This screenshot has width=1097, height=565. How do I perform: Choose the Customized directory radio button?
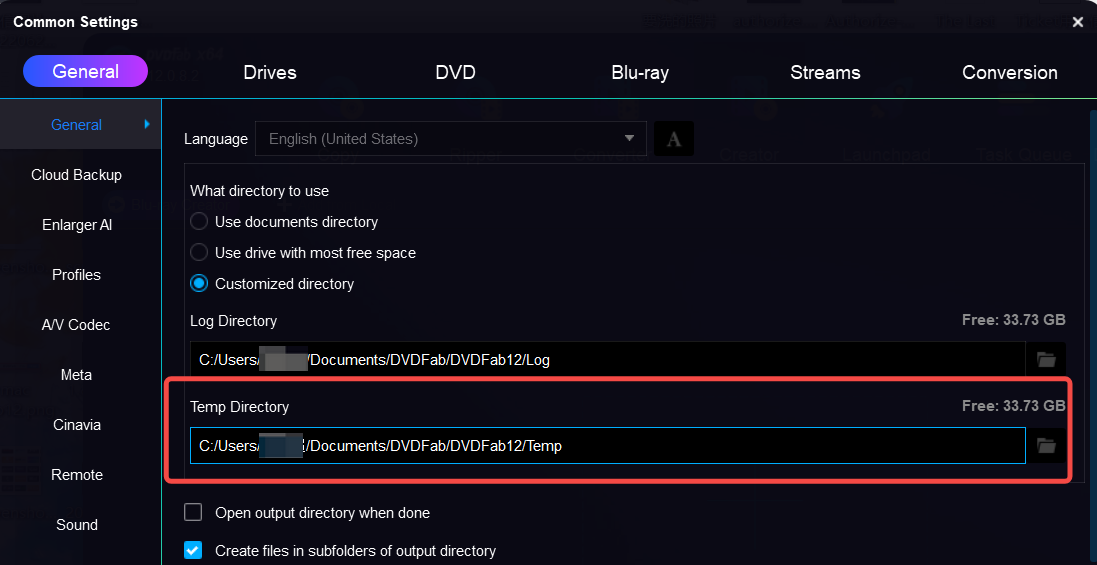pyautogui.click(x=199, y=284)
